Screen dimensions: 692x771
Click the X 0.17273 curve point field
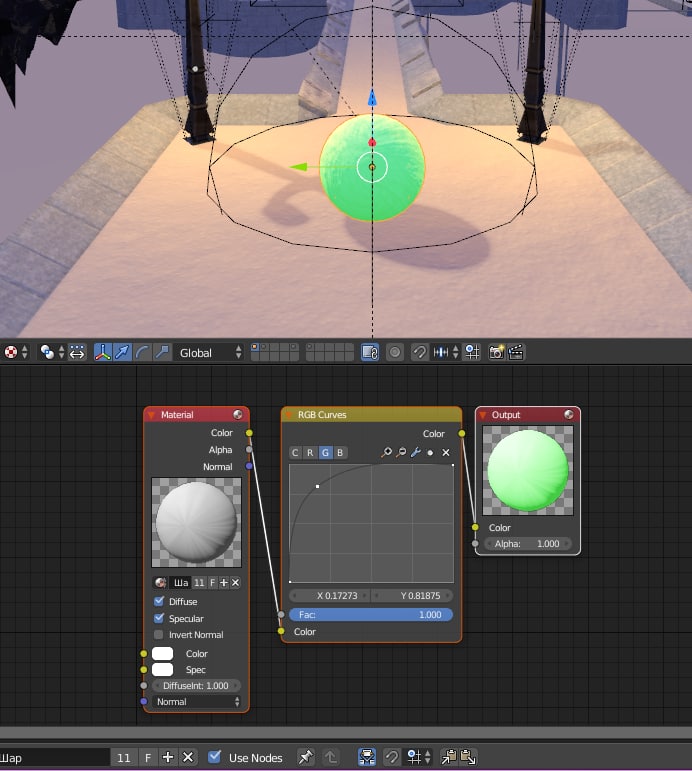coord(330,595)
